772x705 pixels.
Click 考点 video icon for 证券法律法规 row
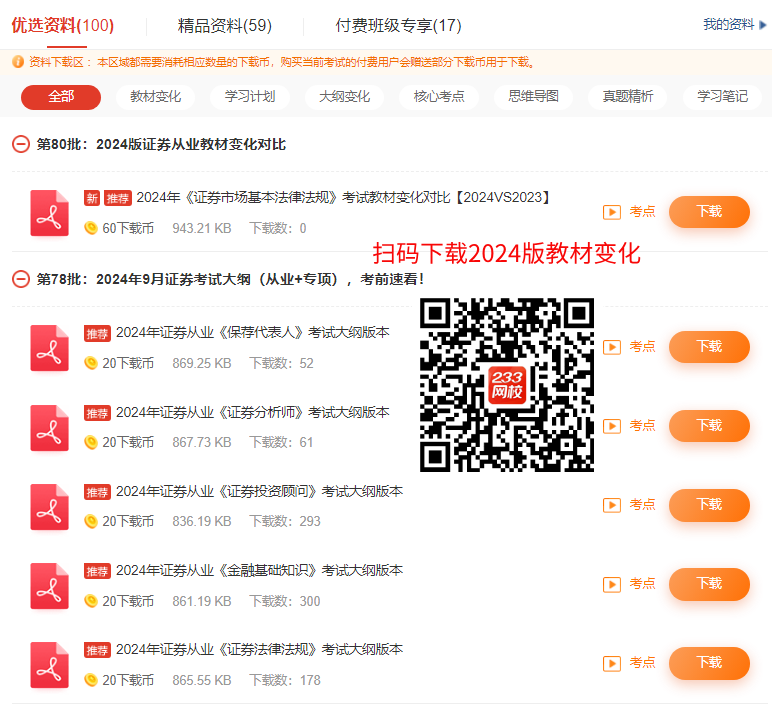click(612, 663)
